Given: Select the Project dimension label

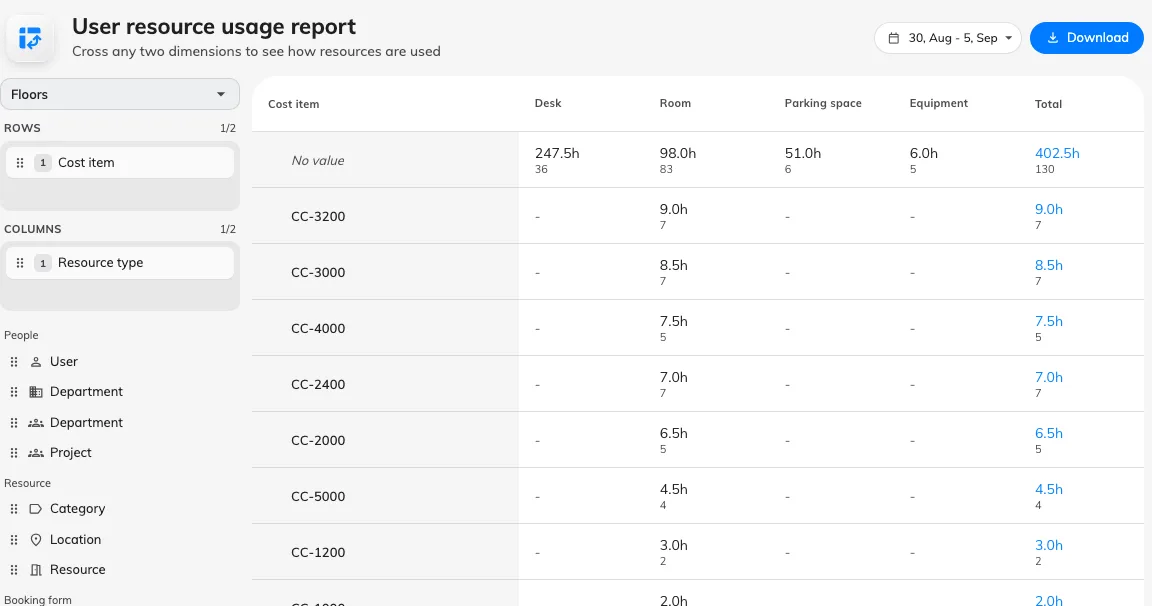Looking at the screenshot, I should (x=71, y=452).
